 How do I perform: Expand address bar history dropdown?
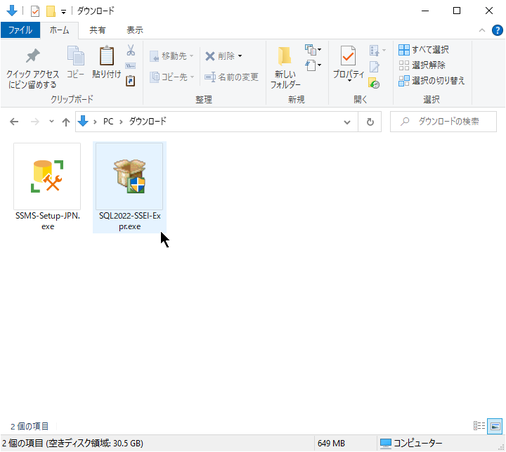[x=347, y=122]
